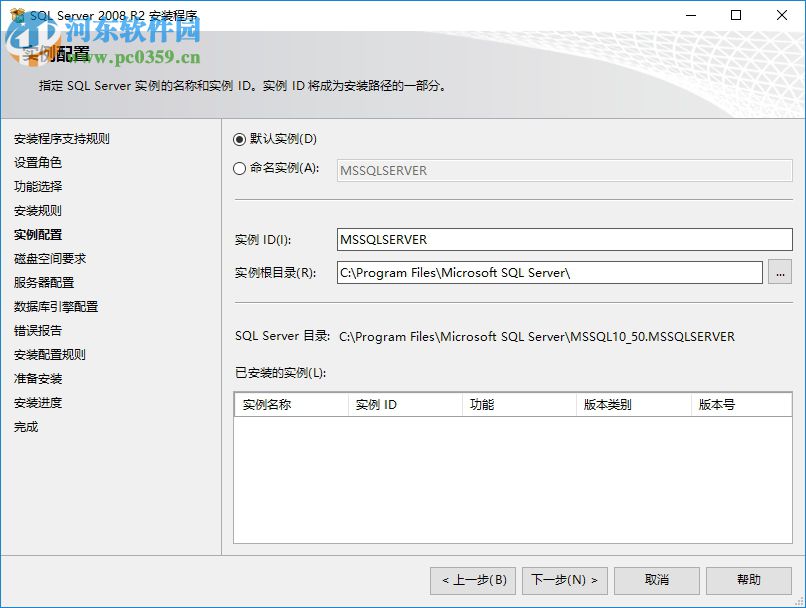Click the 下一步(N) button
Screen dimensions: 806x608
[565, 580]
